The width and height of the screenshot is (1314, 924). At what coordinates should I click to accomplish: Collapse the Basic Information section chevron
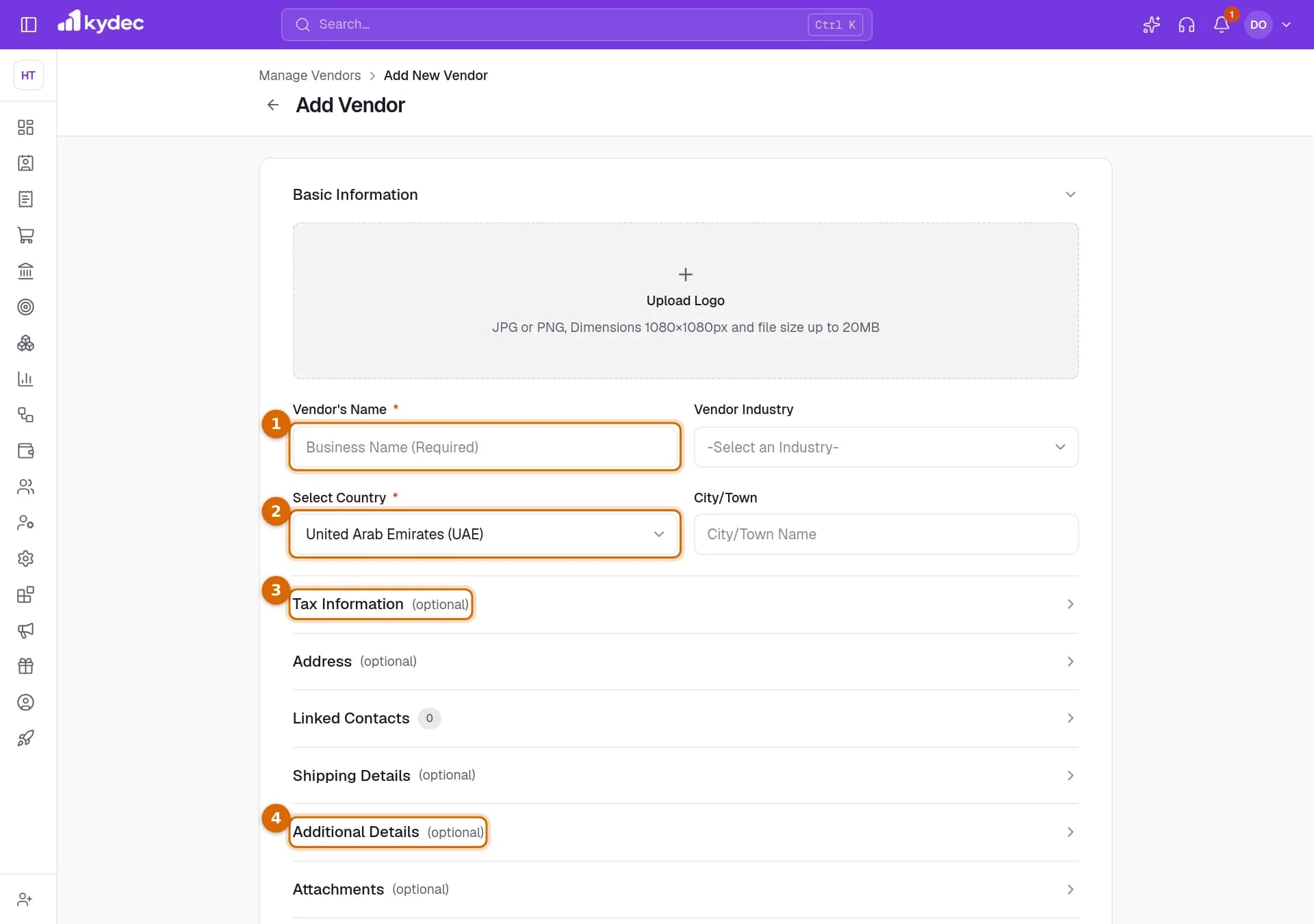(x=1070, y=194)
